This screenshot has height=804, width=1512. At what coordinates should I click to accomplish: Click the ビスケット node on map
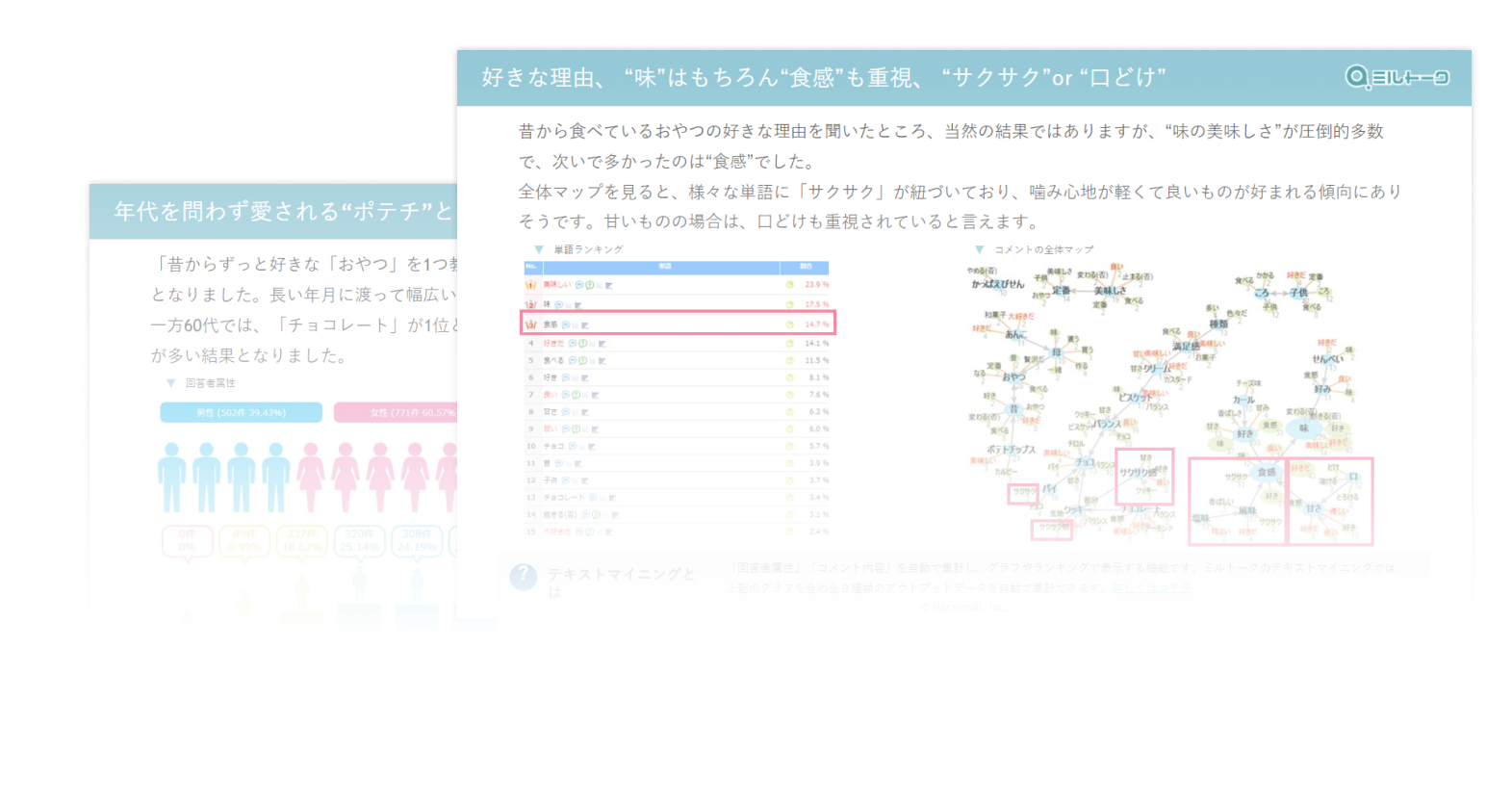click(x=1134, y=397)
